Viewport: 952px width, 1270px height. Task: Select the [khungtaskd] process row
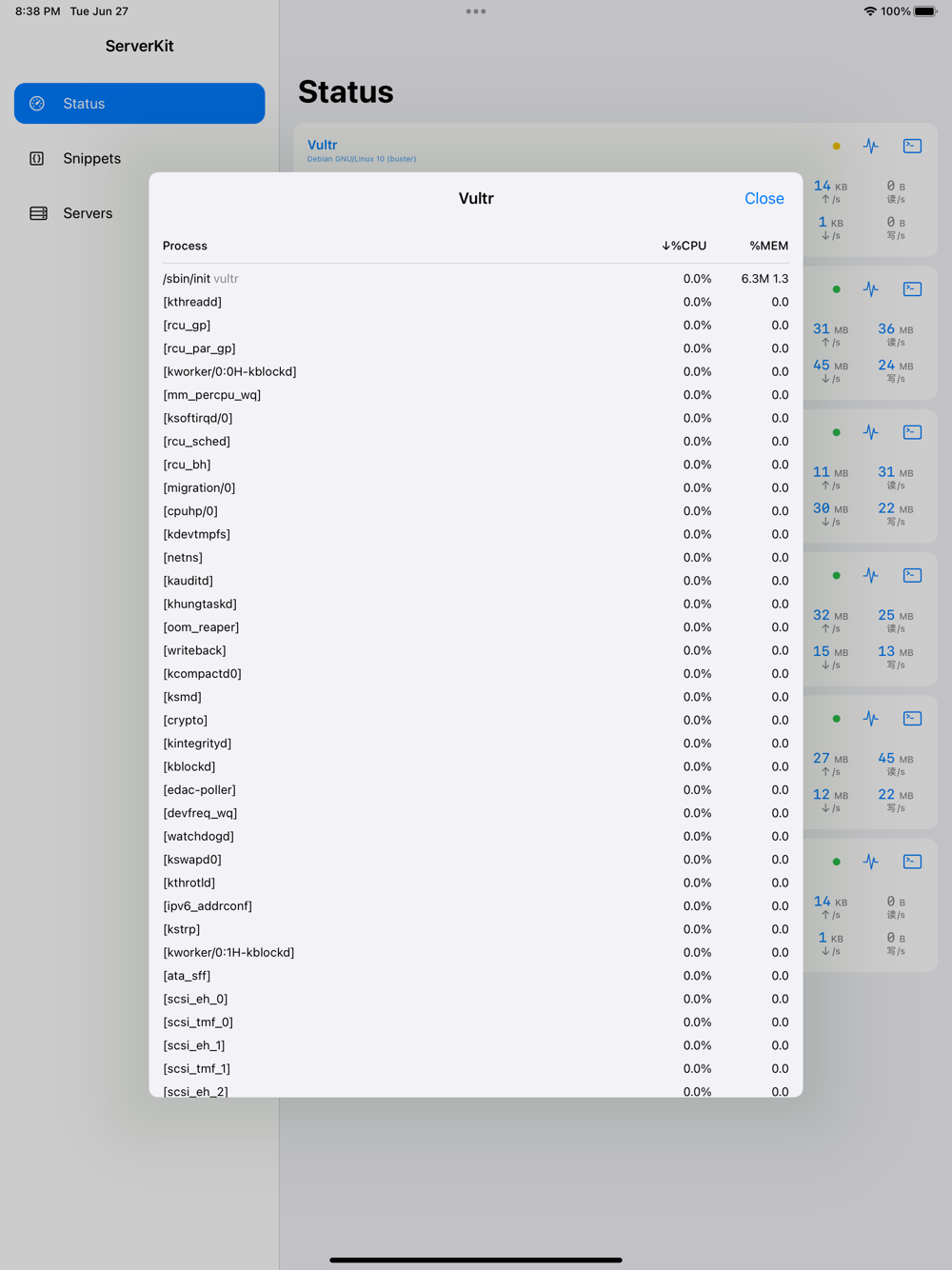point(476,604)
